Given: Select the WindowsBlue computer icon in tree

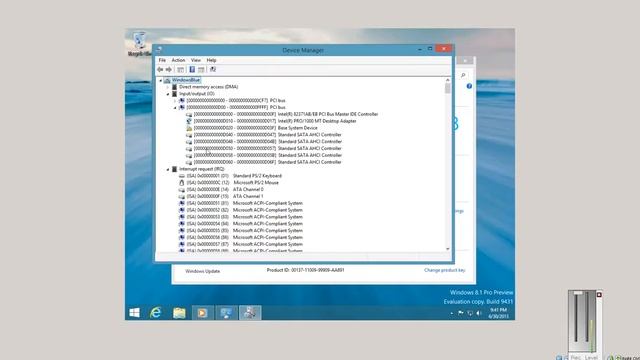Looking at the screenshot, I should (x=167, y=80).
